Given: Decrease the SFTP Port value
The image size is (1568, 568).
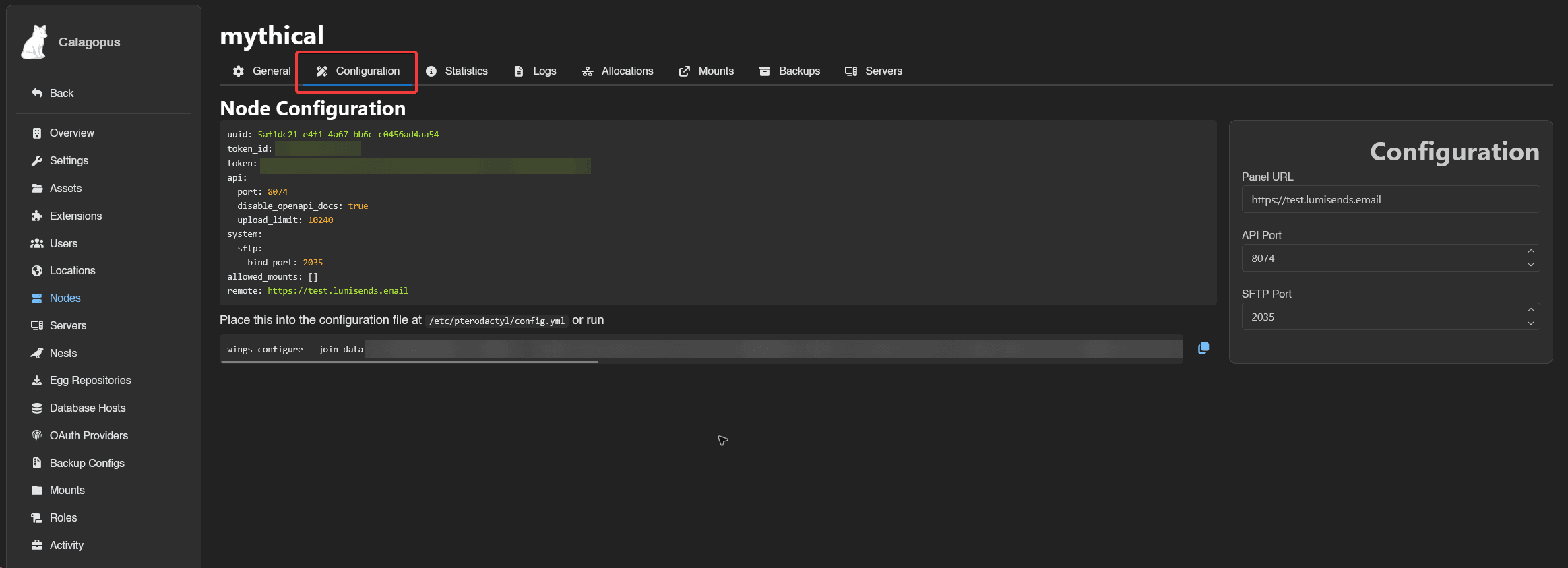Looking at the screenshot, I should [x=1530, y=323].
